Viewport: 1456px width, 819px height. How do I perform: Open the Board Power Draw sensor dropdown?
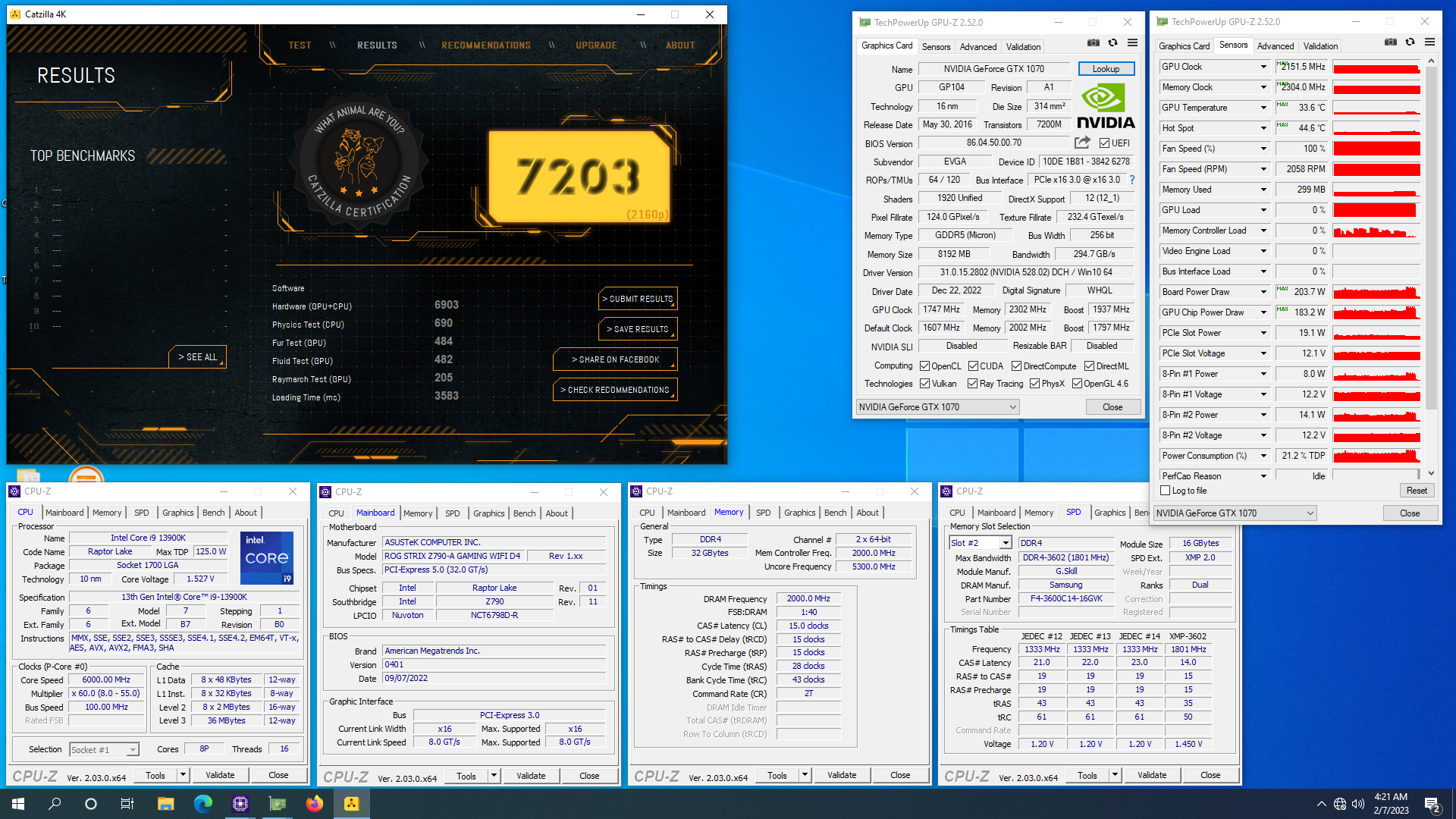pyautogui.click(x=1263, y=292)
